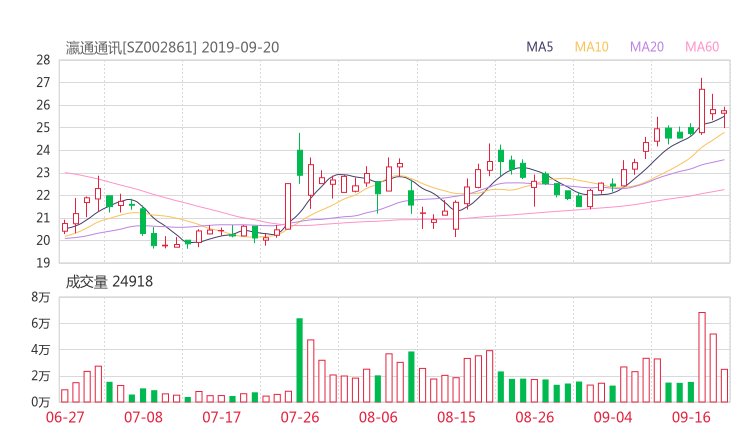The image size is (740, 440).
Task: Click the 2万 volume axis label
Action: tap(41, 376)
